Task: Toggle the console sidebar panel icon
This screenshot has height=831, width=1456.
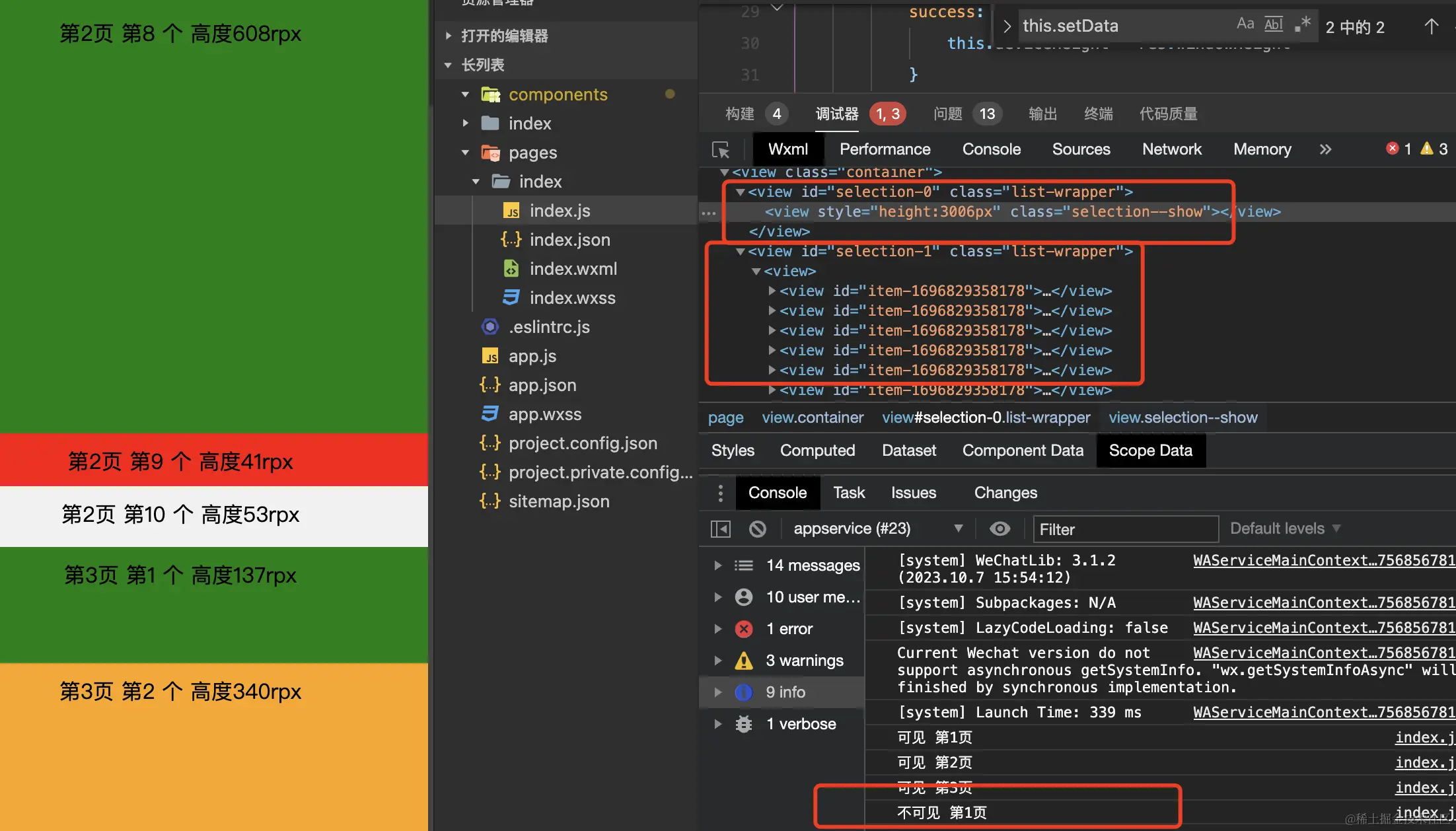Action: (x=720, y=529)
